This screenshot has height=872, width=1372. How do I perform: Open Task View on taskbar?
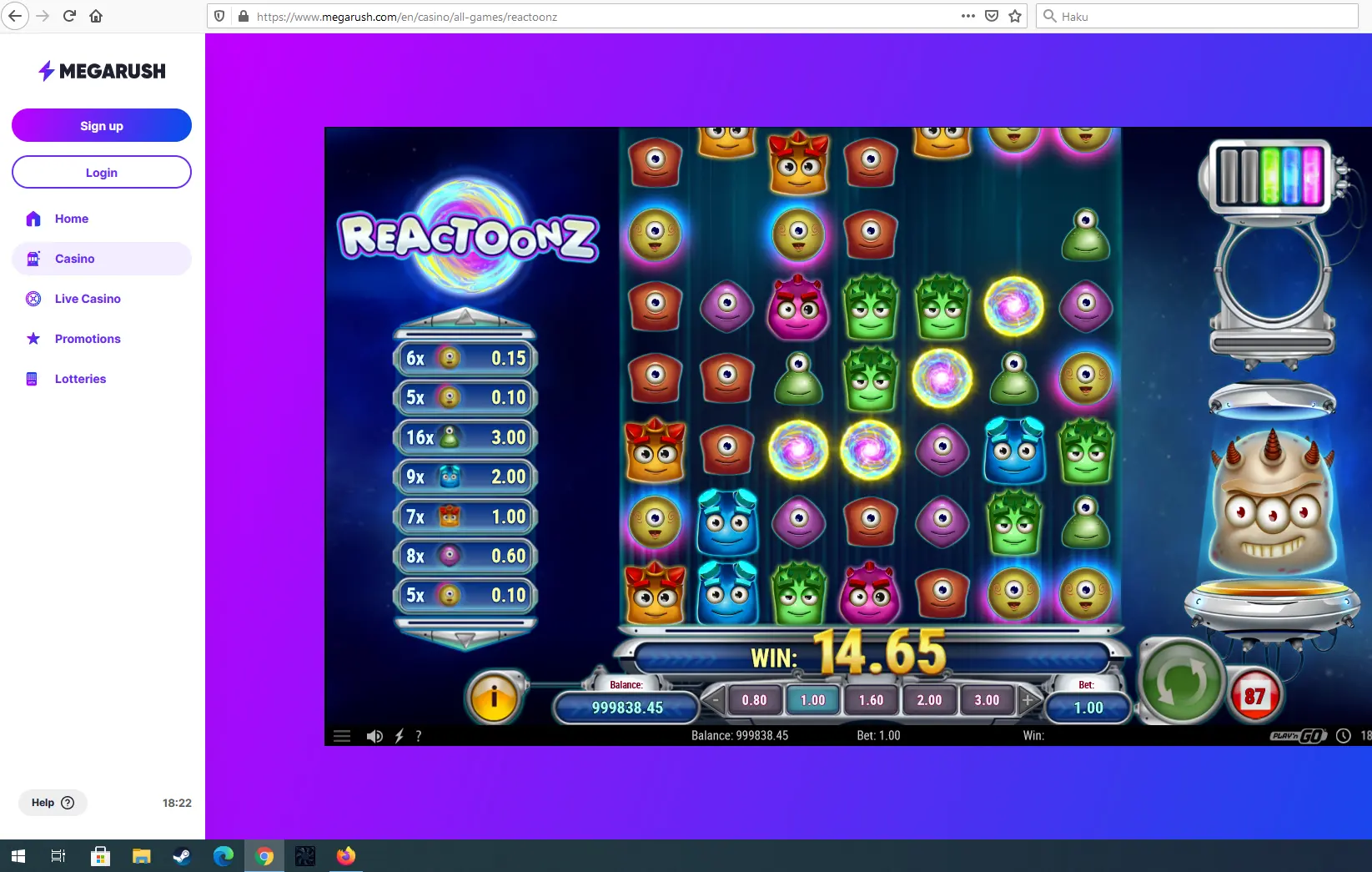point(58,856)
